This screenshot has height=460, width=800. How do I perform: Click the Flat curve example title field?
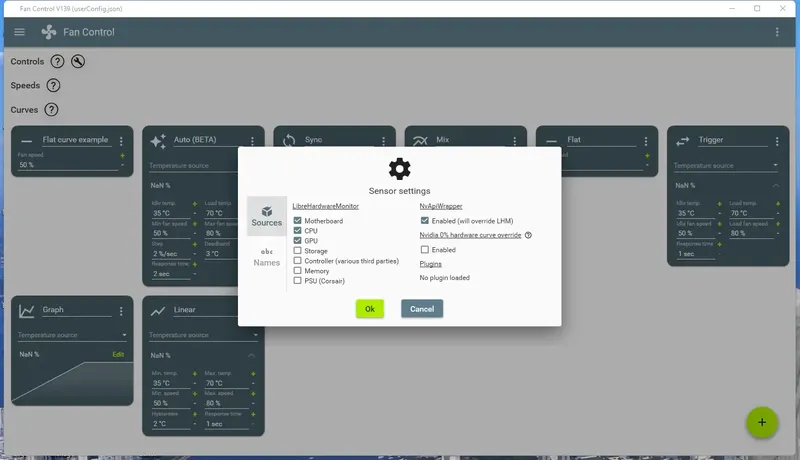click(76, 140)
